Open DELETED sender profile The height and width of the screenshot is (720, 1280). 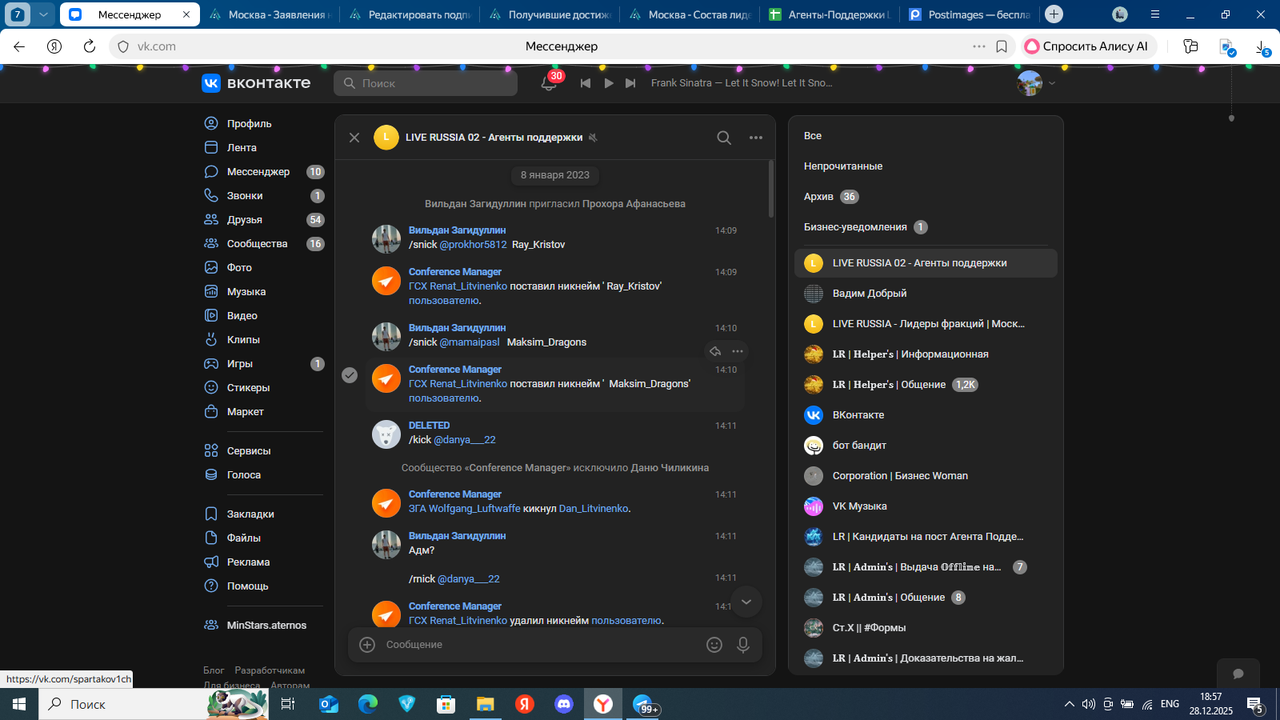click(429, 426)
